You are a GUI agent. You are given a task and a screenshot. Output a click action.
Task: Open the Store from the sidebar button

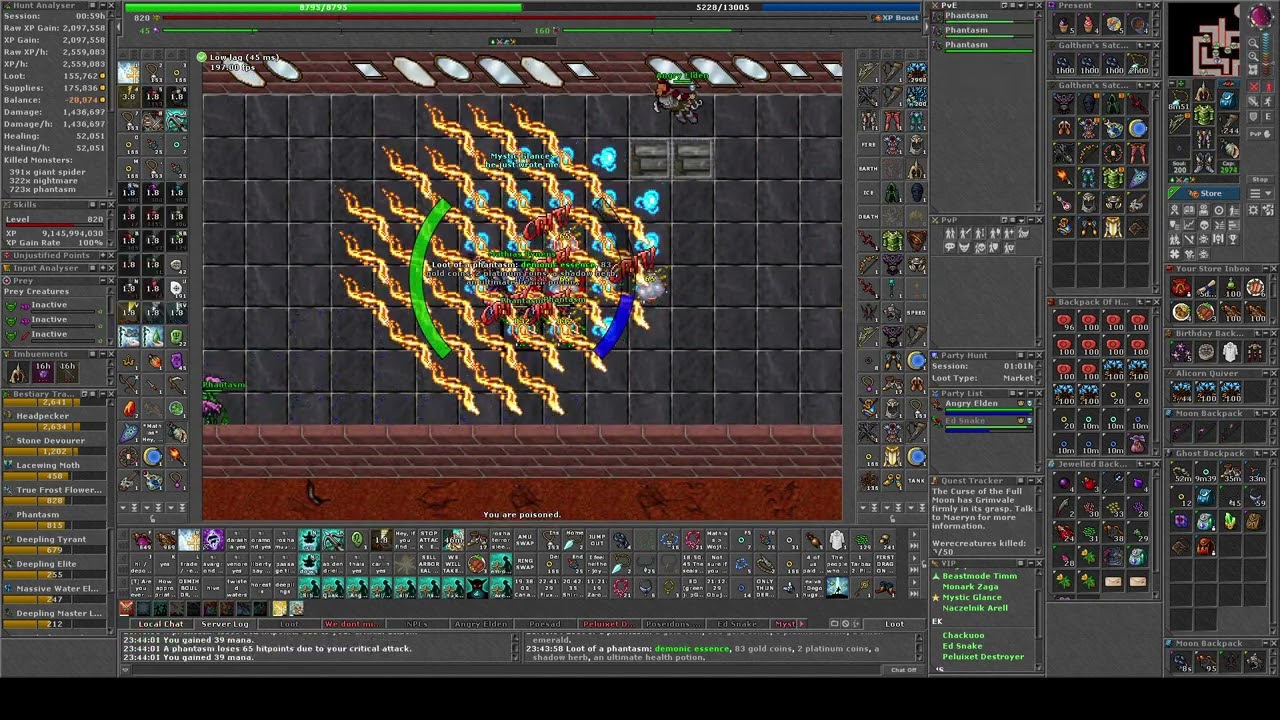tap(1204, 193)
